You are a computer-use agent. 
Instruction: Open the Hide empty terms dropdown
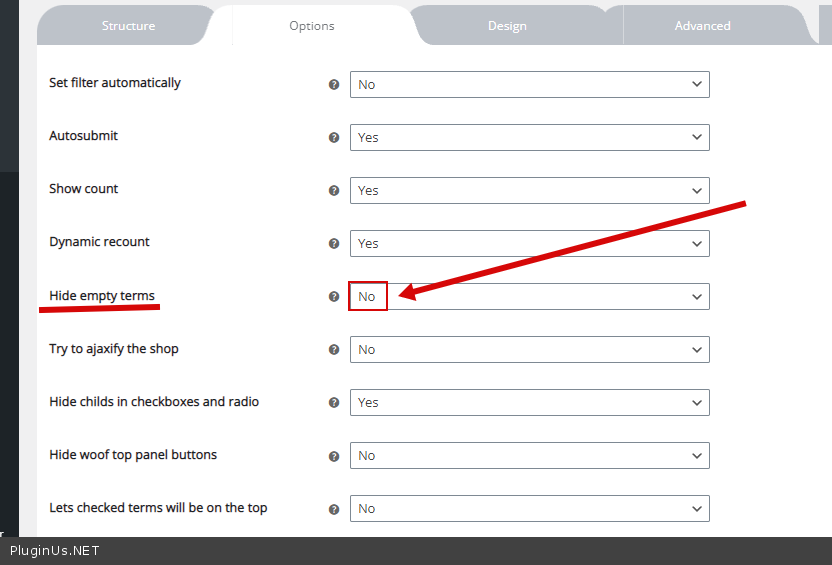click(529, 297)
